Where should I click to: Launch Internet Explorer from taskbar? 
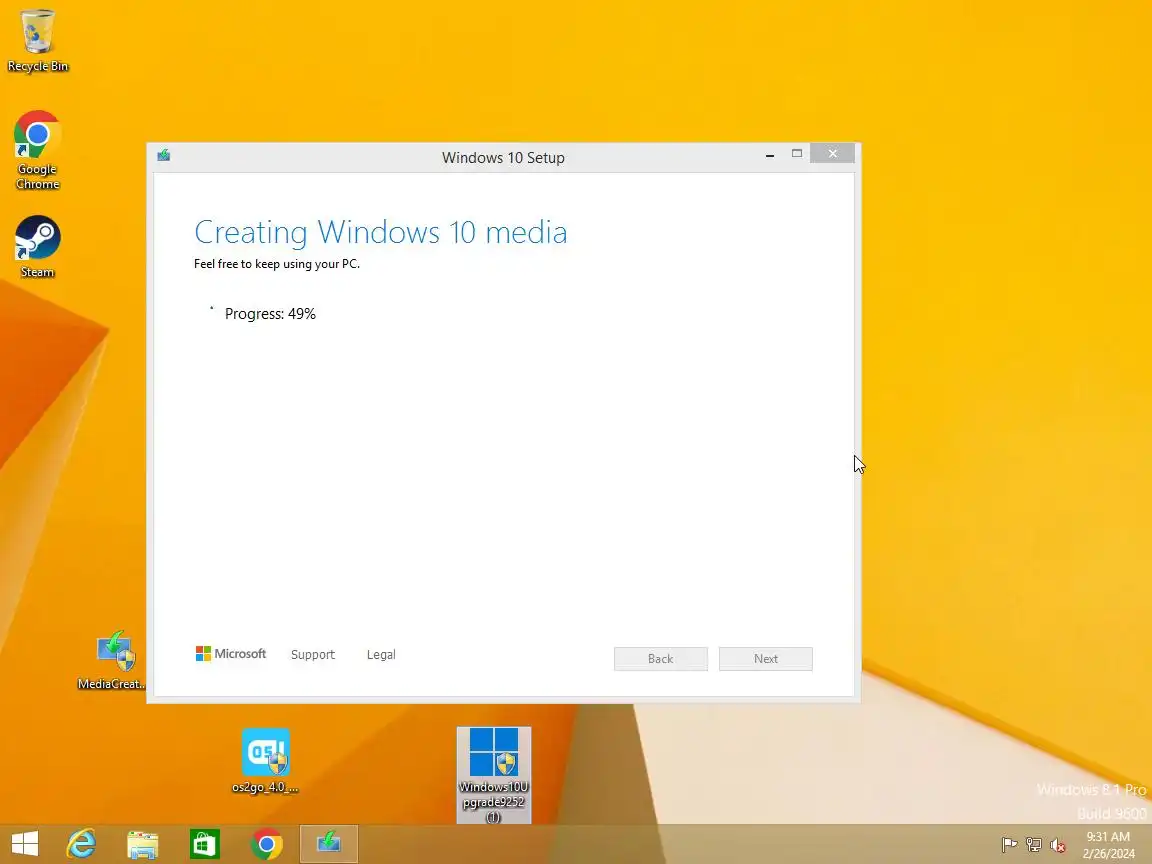click(82, 843)
